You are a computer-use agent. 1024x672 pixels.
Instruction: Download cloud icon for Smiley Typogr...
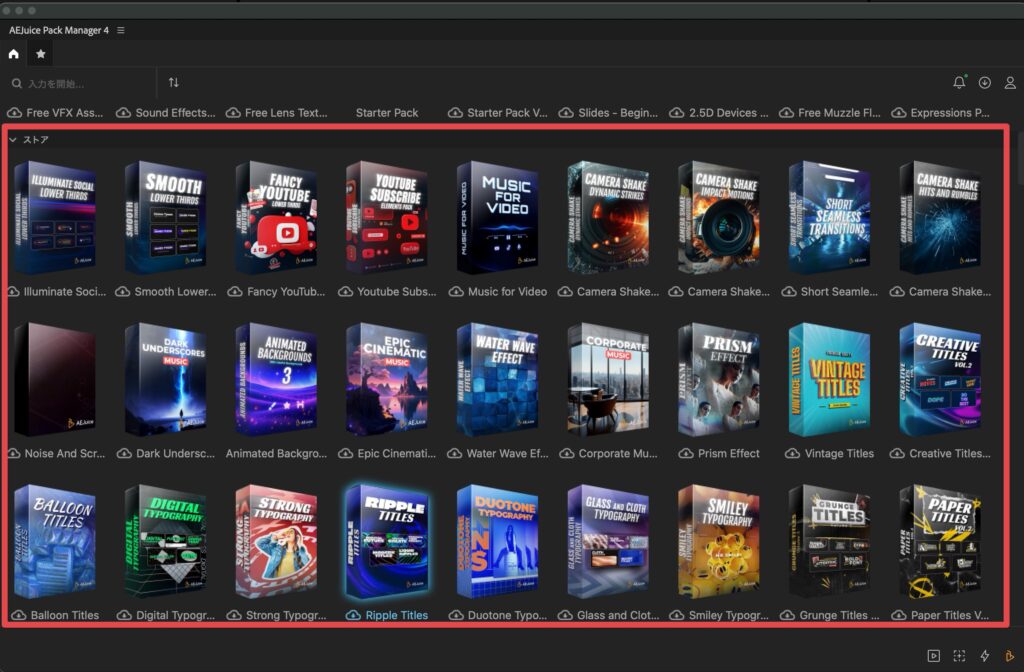[677, 615]
